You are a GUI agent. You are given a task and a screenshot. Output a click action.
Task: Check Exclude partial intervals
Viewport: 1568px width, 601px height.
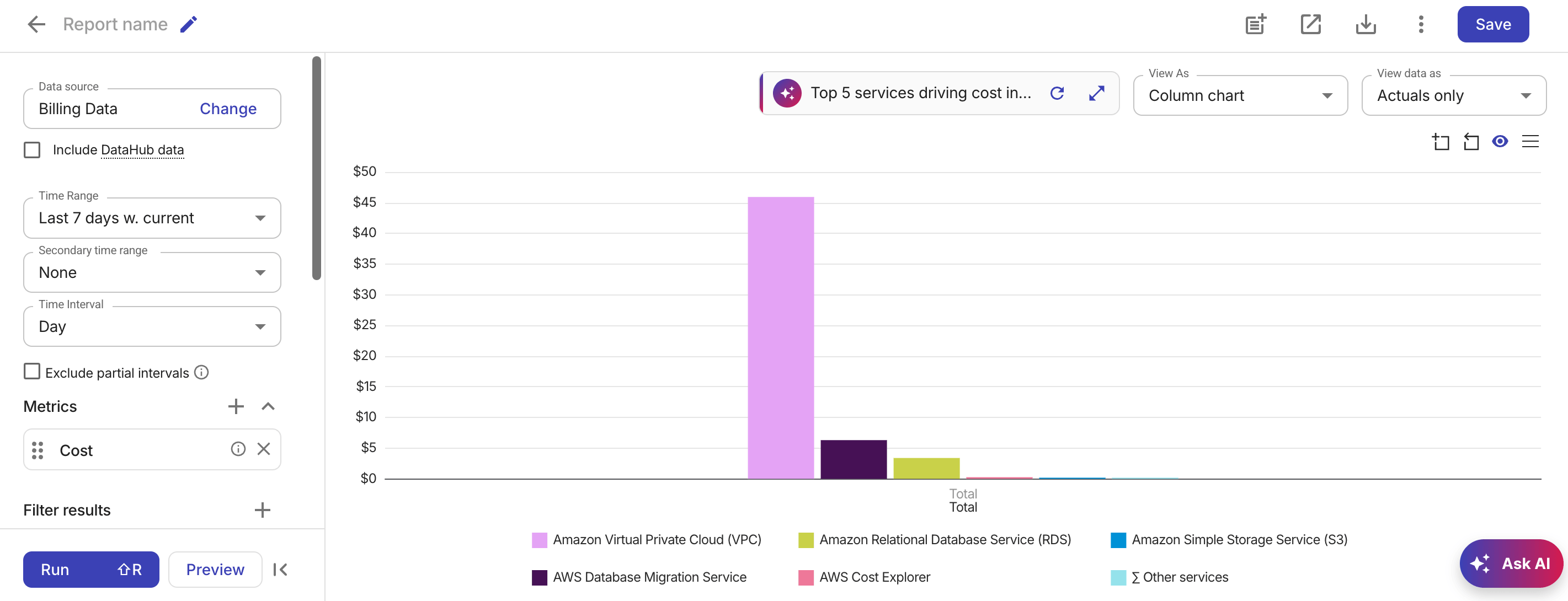point(32,372)
